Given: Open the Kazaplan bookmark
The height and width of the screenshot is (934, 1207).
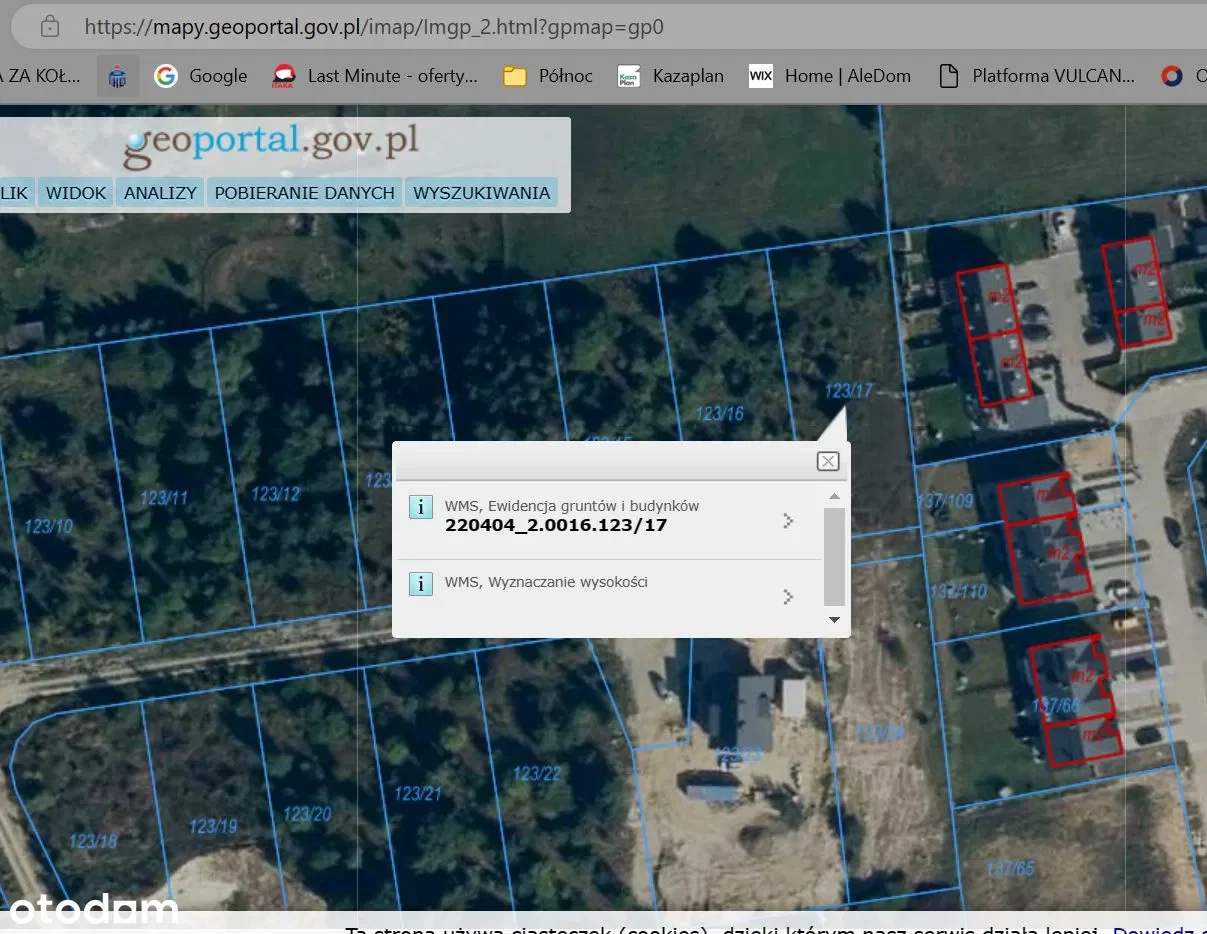Looking at the screenshot, I should pos(670,76).
